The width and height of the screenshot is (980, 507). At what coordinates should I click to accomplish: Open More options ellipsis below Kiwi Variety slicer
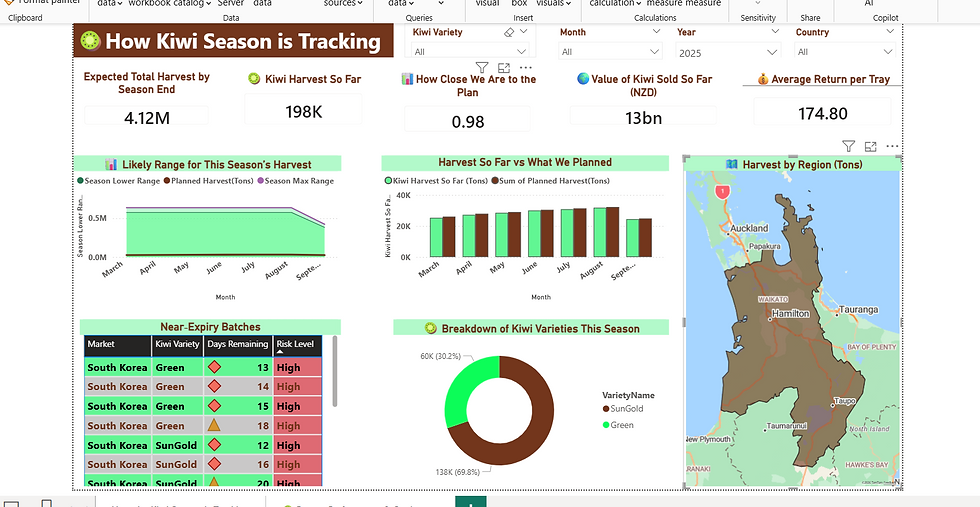[526, 68]
